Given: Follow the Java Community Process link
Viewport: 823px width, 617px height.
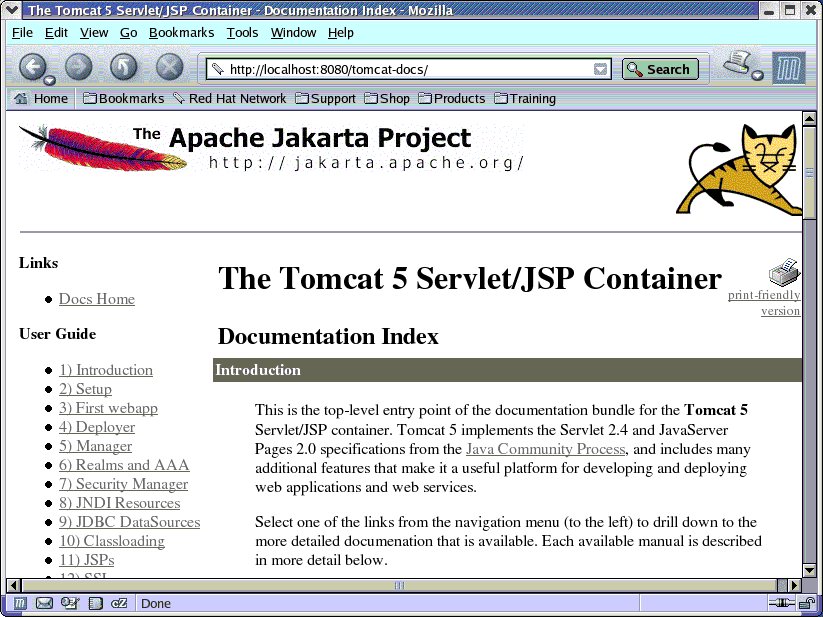Looking at the screenshot, I should (x=545, y=449).
